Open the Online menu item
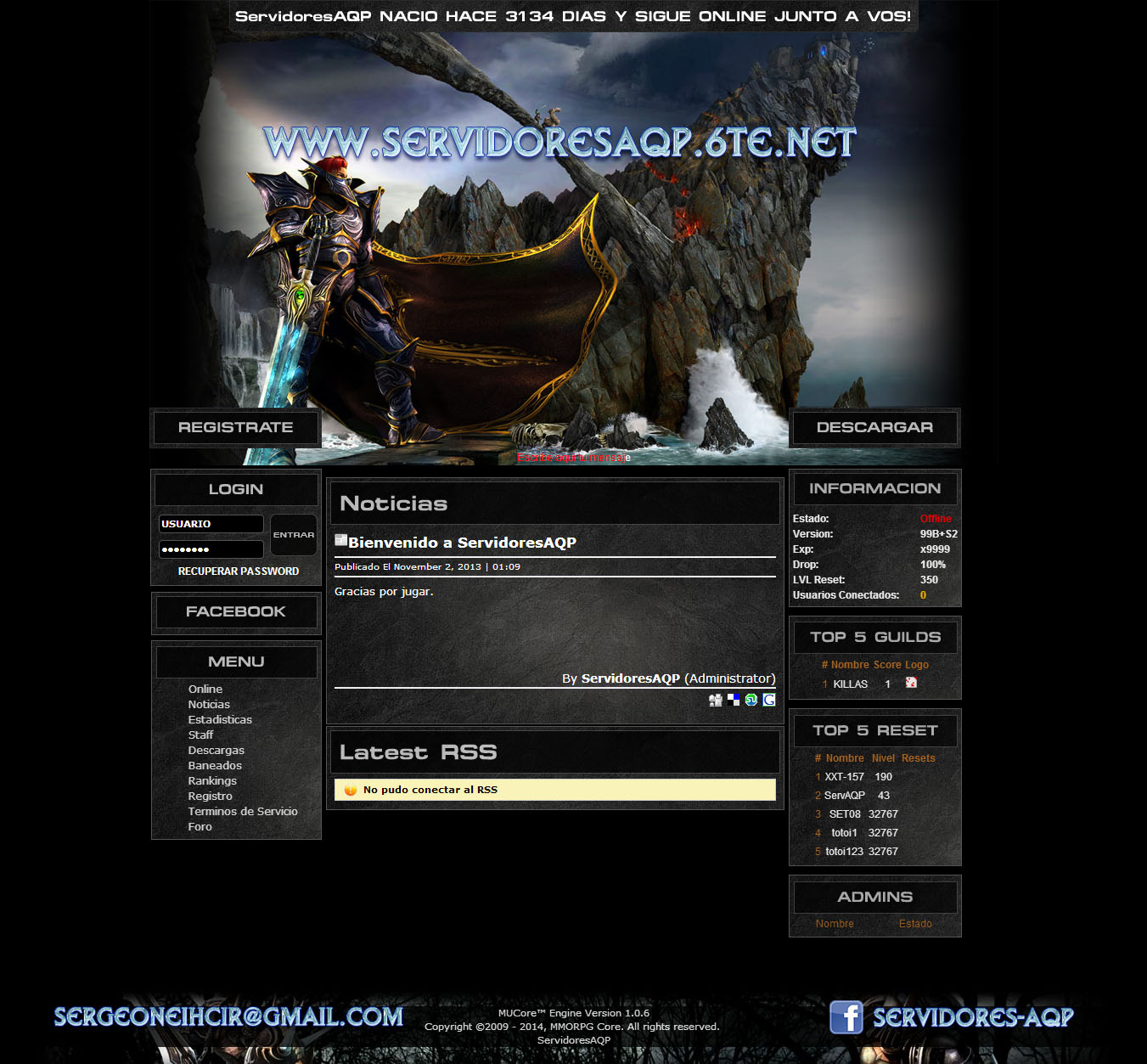The width and height of the screenshot is (1147, 1064). point(205,689)
